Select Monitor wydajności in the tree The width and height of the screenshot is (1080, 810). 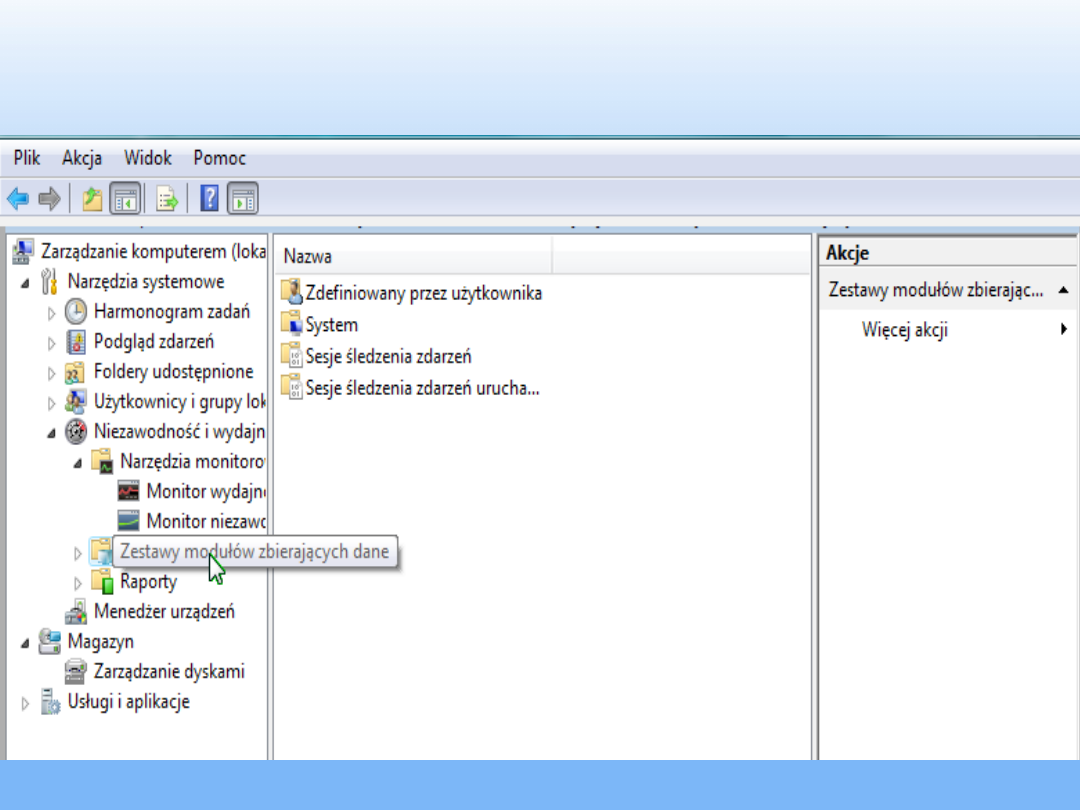tap(205, 491)
